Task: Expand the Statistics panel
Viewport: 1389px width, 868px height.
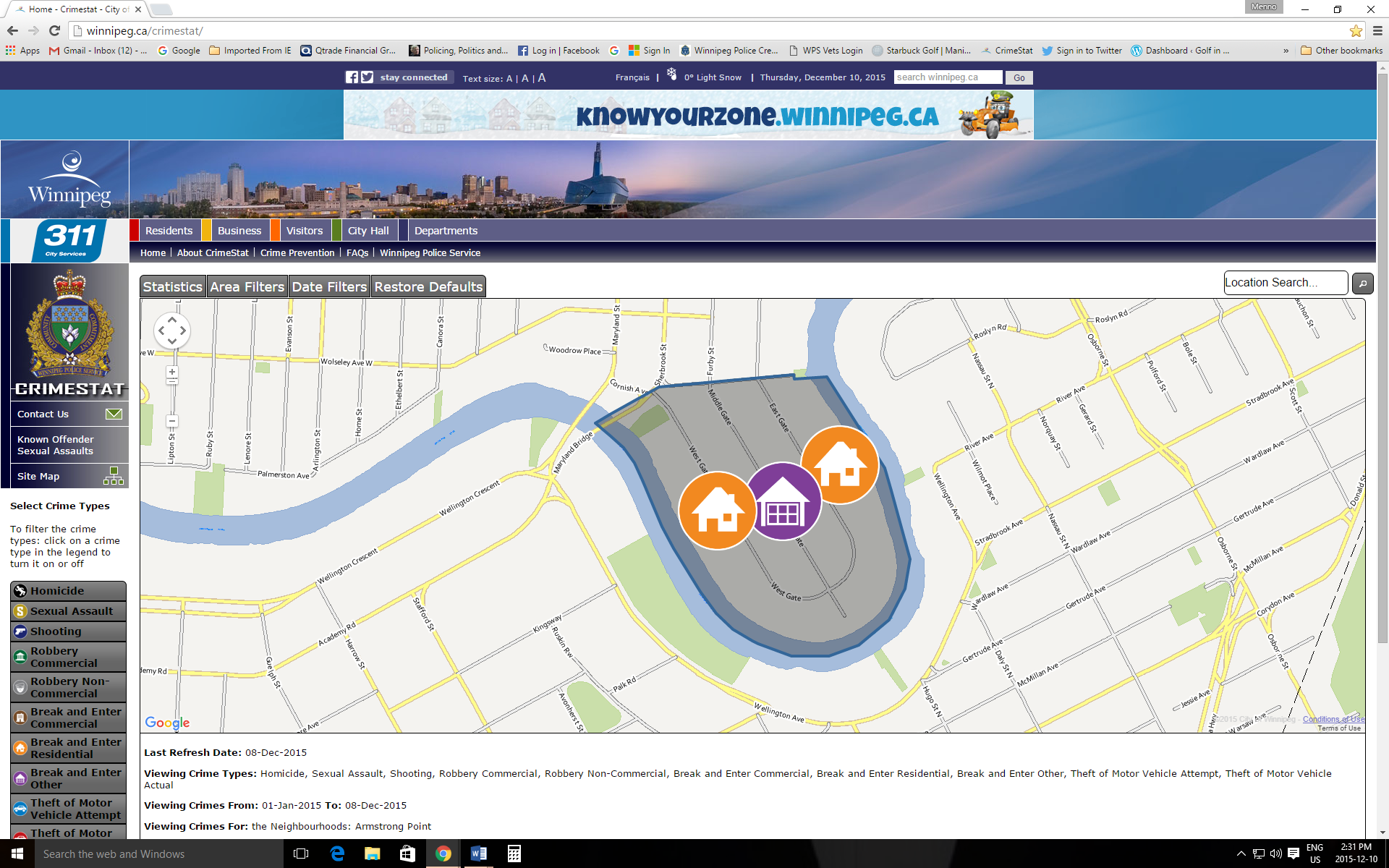Action: tap(172, 287)
